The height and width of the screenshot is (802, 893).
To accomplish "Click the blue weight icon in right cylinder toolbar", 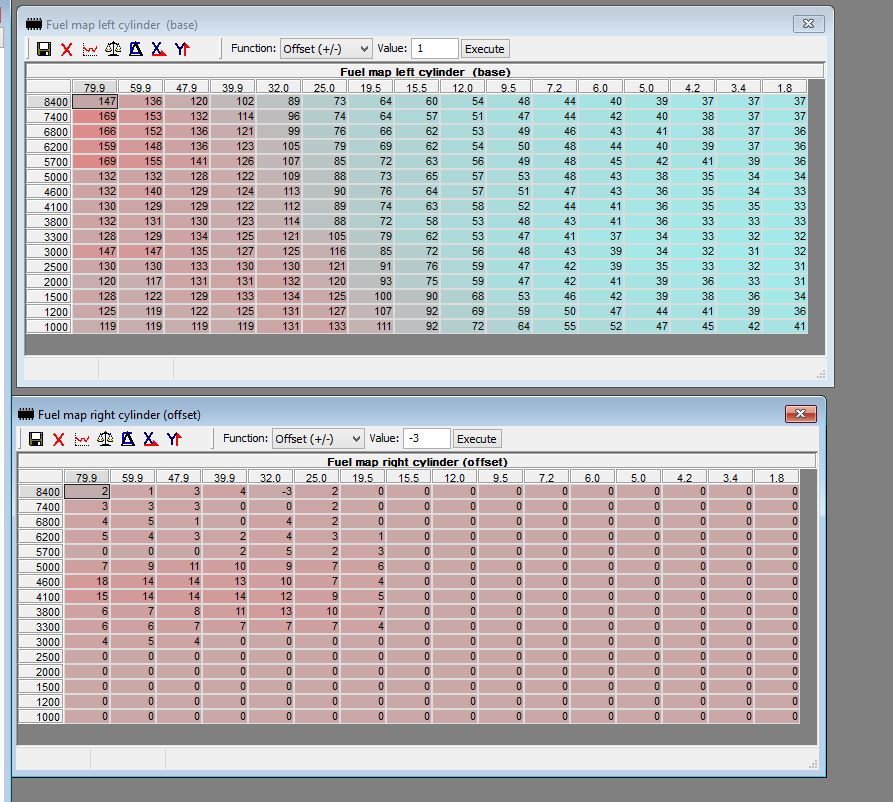I will click(128, 439).
